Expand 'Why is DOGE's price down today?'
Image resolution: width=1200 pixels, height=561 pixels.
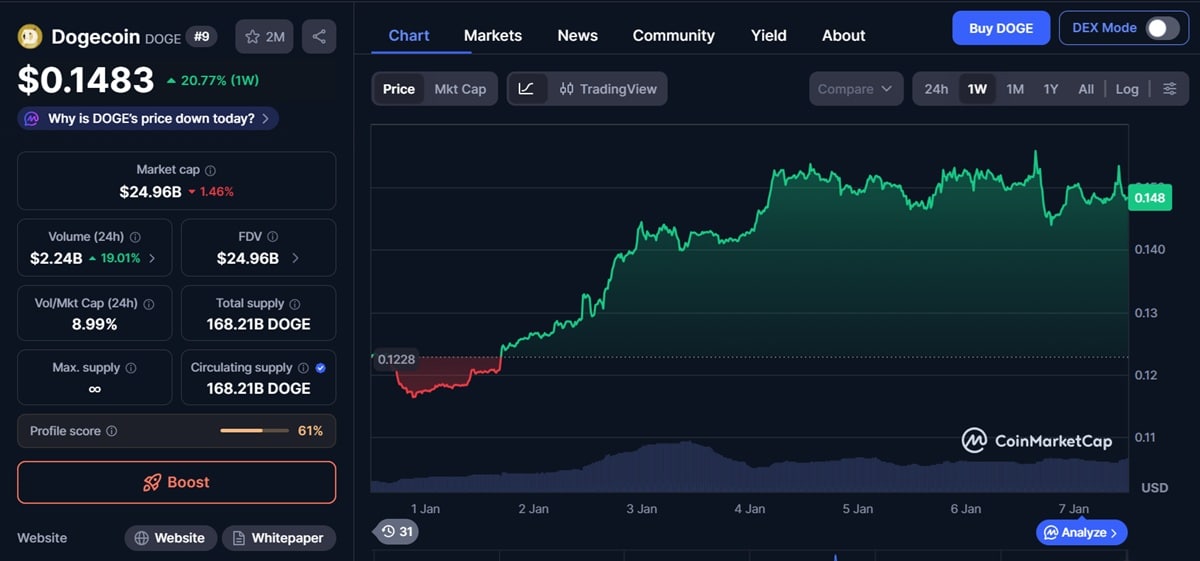(x=148, y=119)
